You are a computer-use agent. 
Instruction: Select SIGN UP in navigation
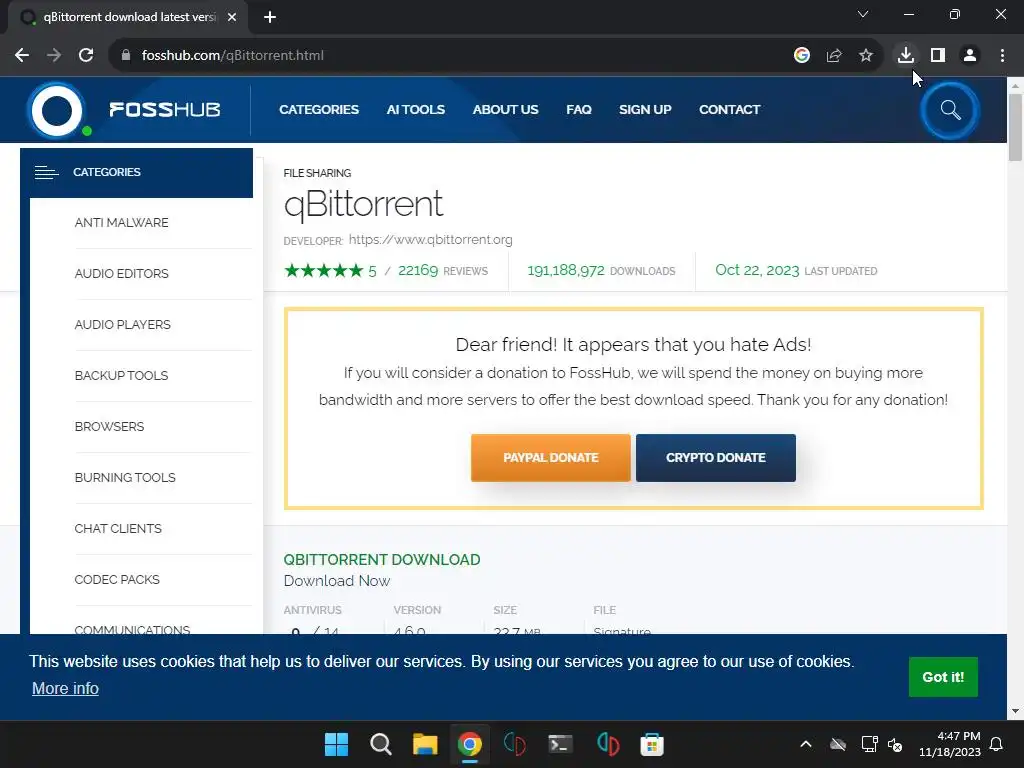click(x=645, y=110)
